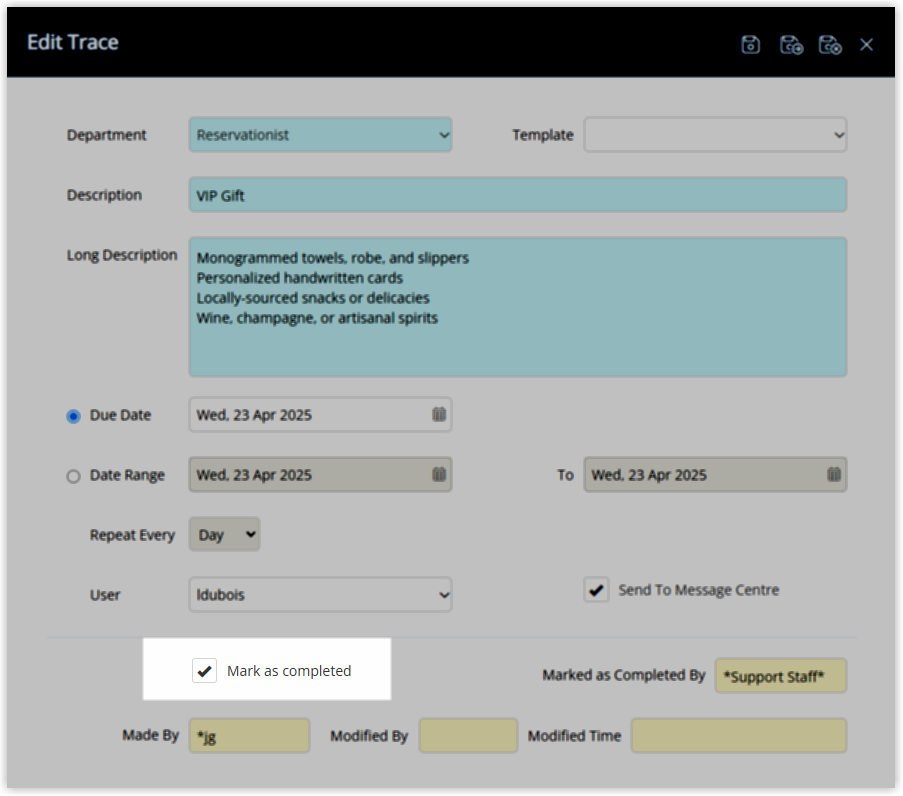
Task: Open the Due Date calendar picker icon
Action: tap(439, 414)
